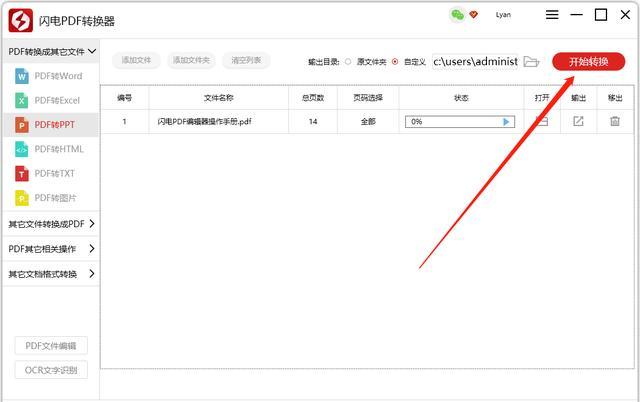Click the output path input field
This screenshot has width=640, height=402.
click(x=475, y=62)
